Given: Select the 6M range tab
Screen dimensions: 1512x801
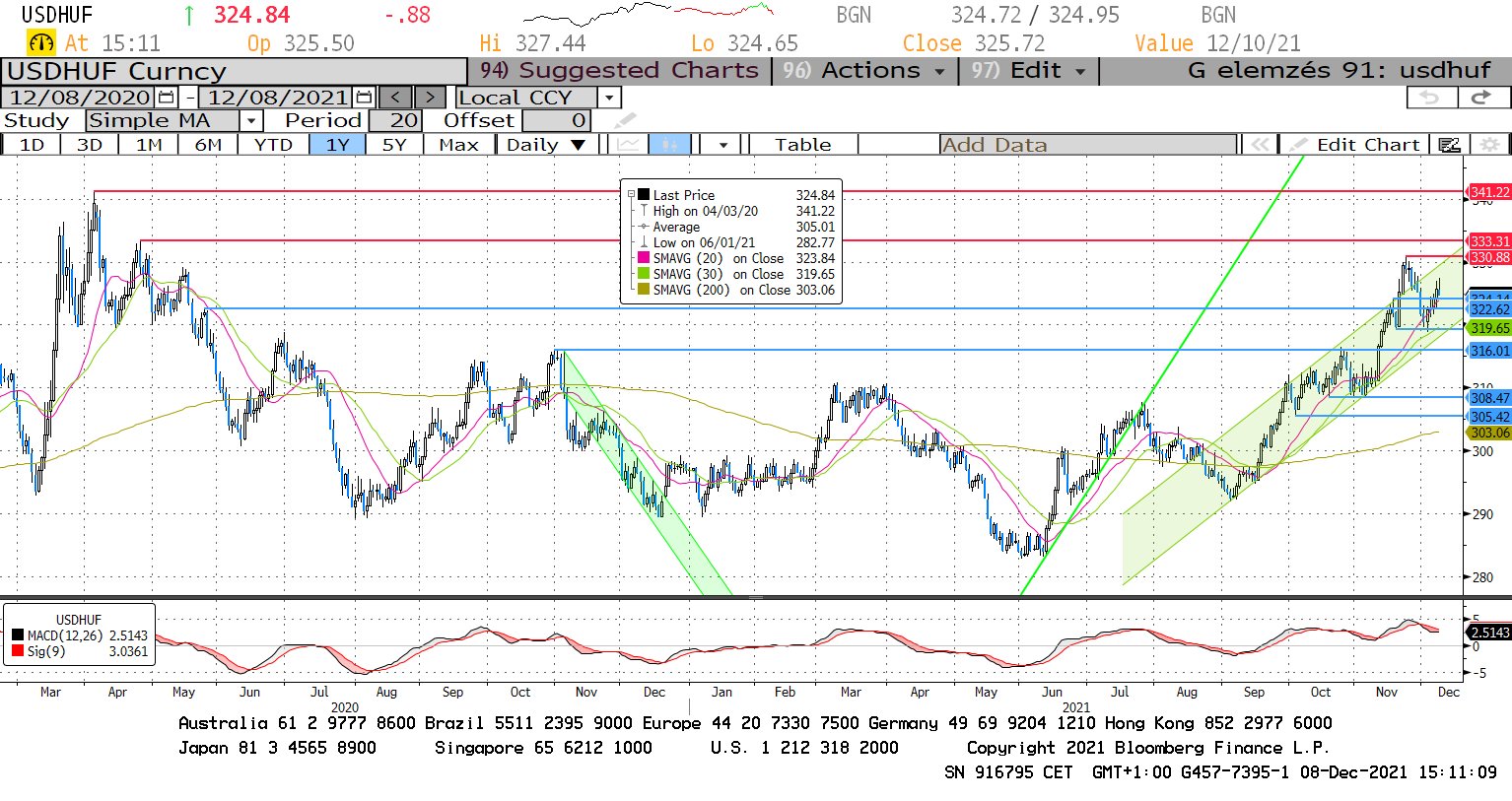Looking at the screenshot, I should [x=208, y=145].
